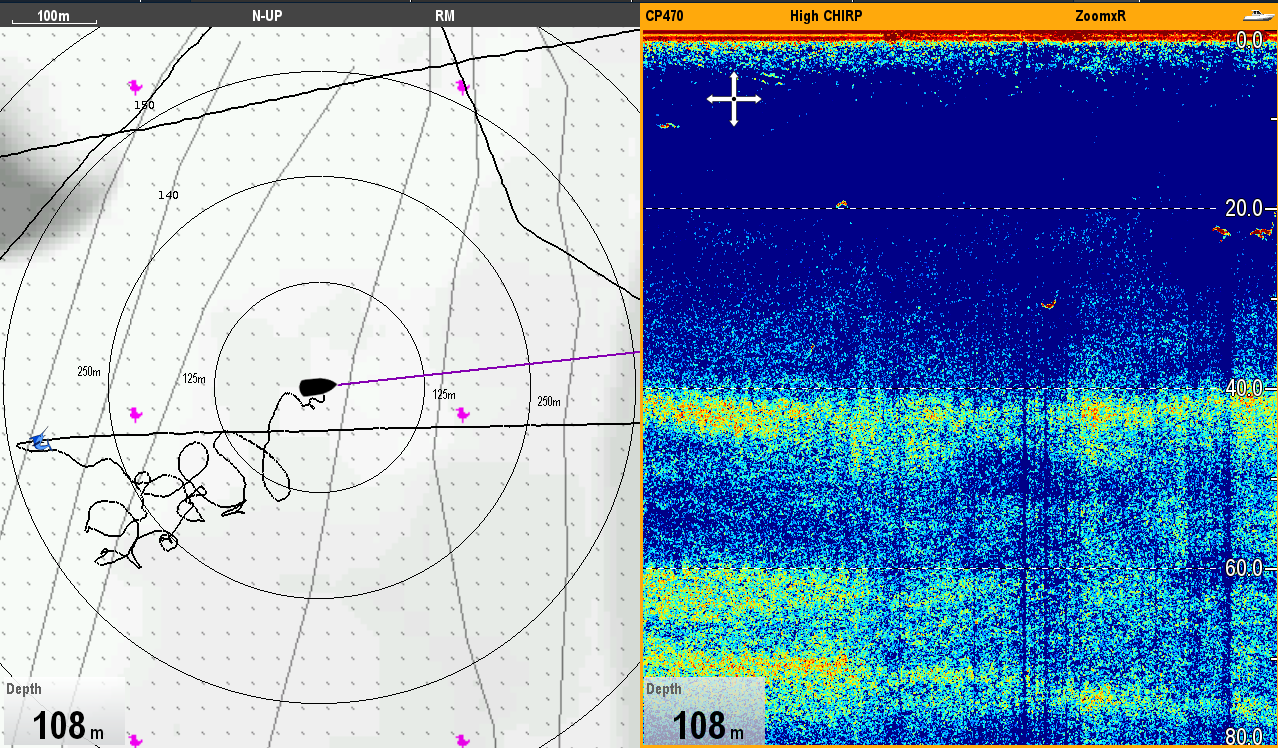
Task: Tap the magenta bird marker right of vessel
Action: coord(462,413)
